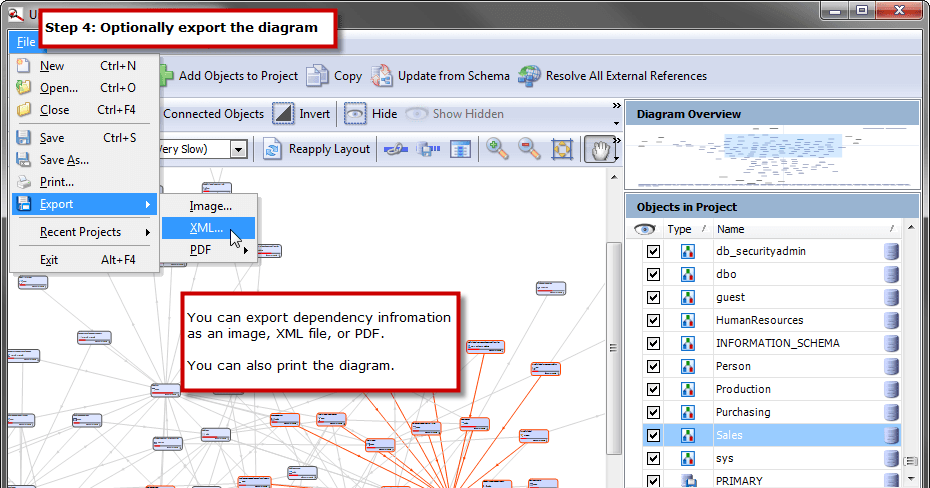This screenshot has height=488, width=930.
Task: Open the layout speed (Very Slow) dropdown
Action: coord(238,149)
